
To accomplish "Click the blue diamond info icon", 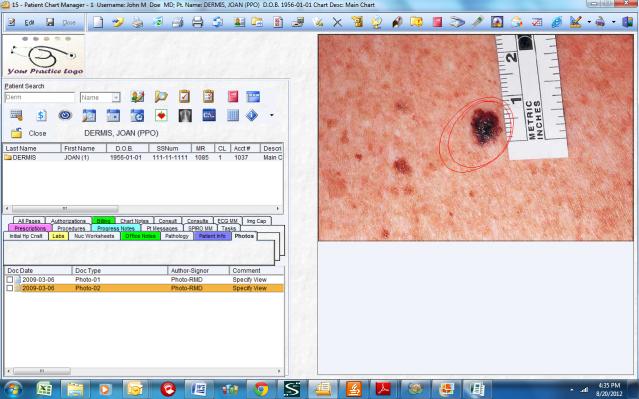I will [252, 116].
